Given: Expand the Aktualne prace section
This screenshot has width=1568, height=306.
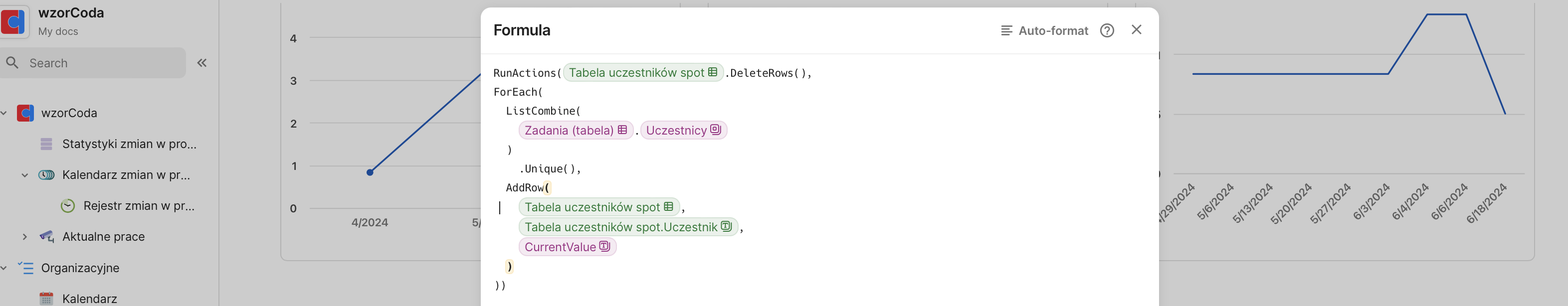Looking at the screenshot, I should coord(24,237).
